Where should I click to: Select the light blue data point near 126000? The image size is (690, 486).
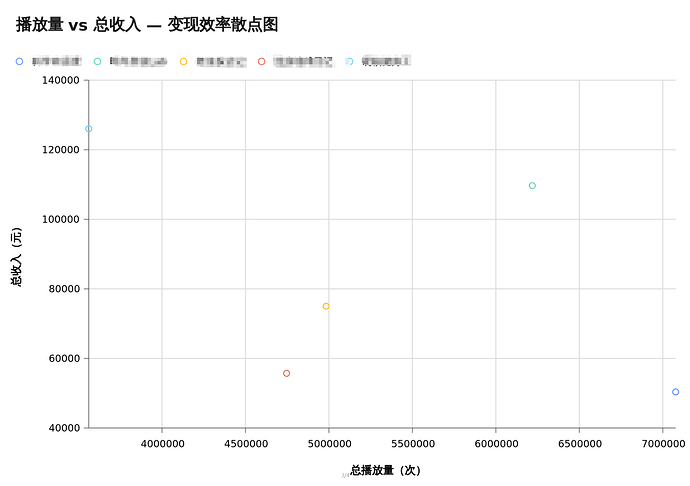(x=88, y=129)
